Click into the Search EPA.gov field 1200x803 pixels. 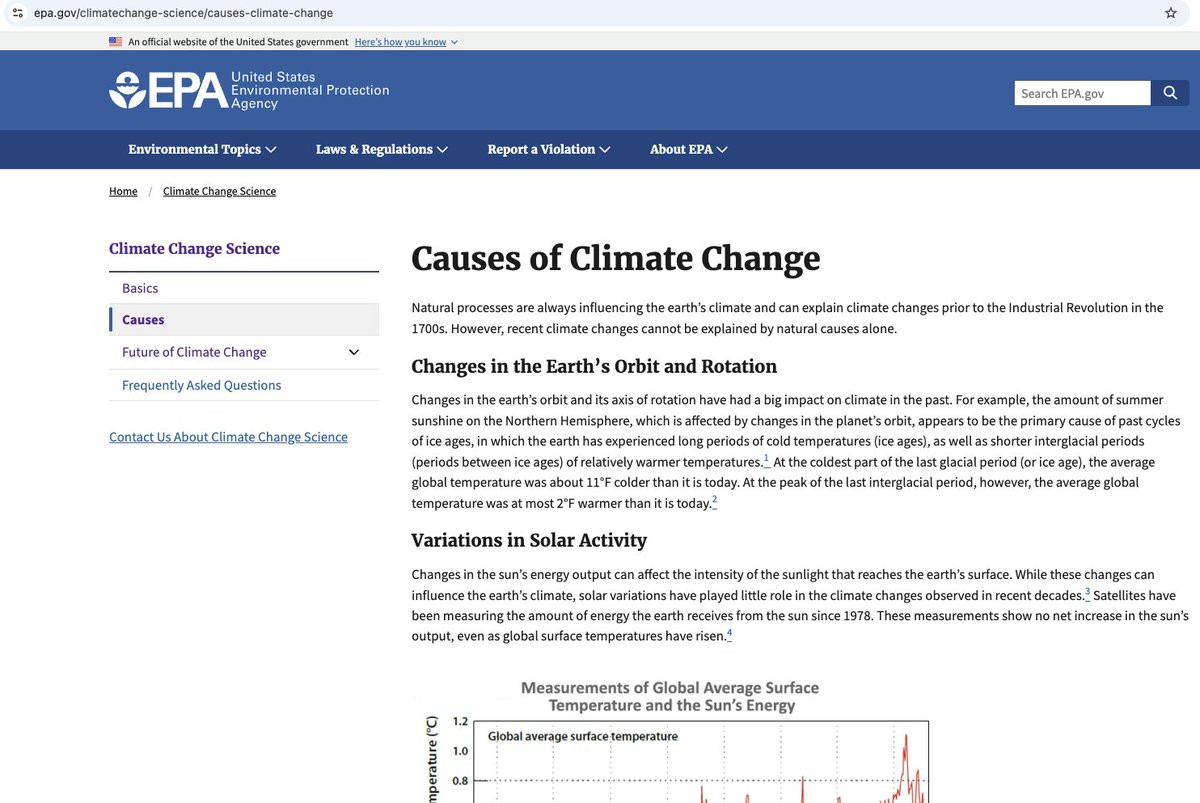1082,93
